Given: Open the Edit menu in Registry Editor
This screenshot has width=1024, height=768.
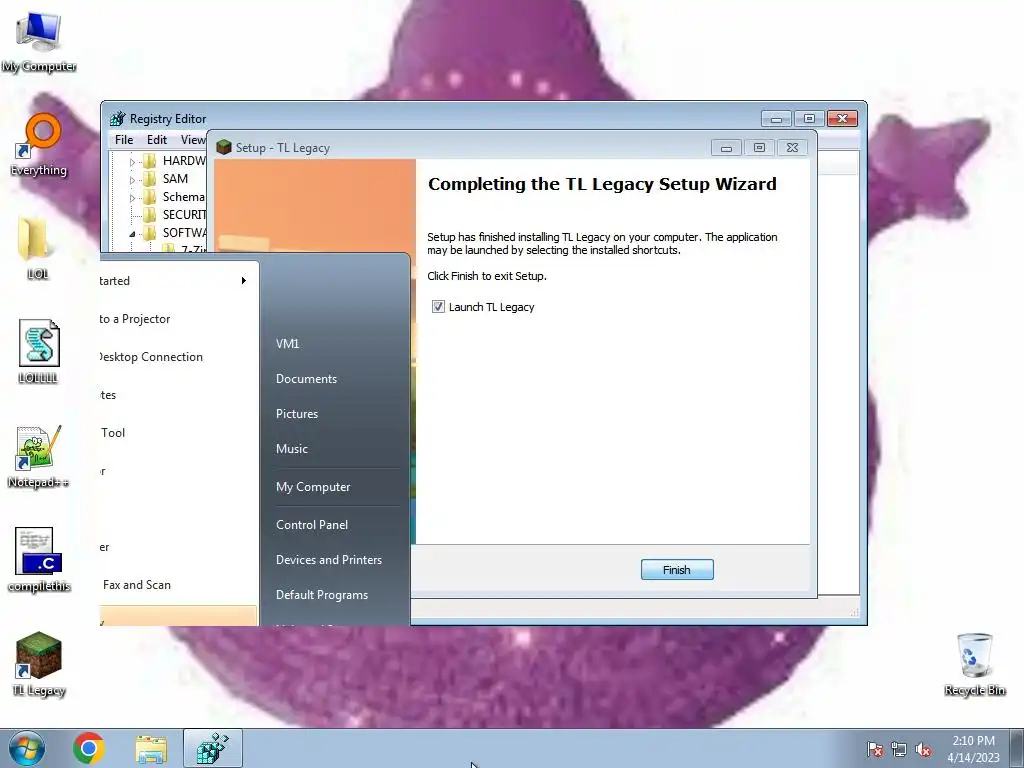Looking at the screenshot, I should tap(157, 140).
